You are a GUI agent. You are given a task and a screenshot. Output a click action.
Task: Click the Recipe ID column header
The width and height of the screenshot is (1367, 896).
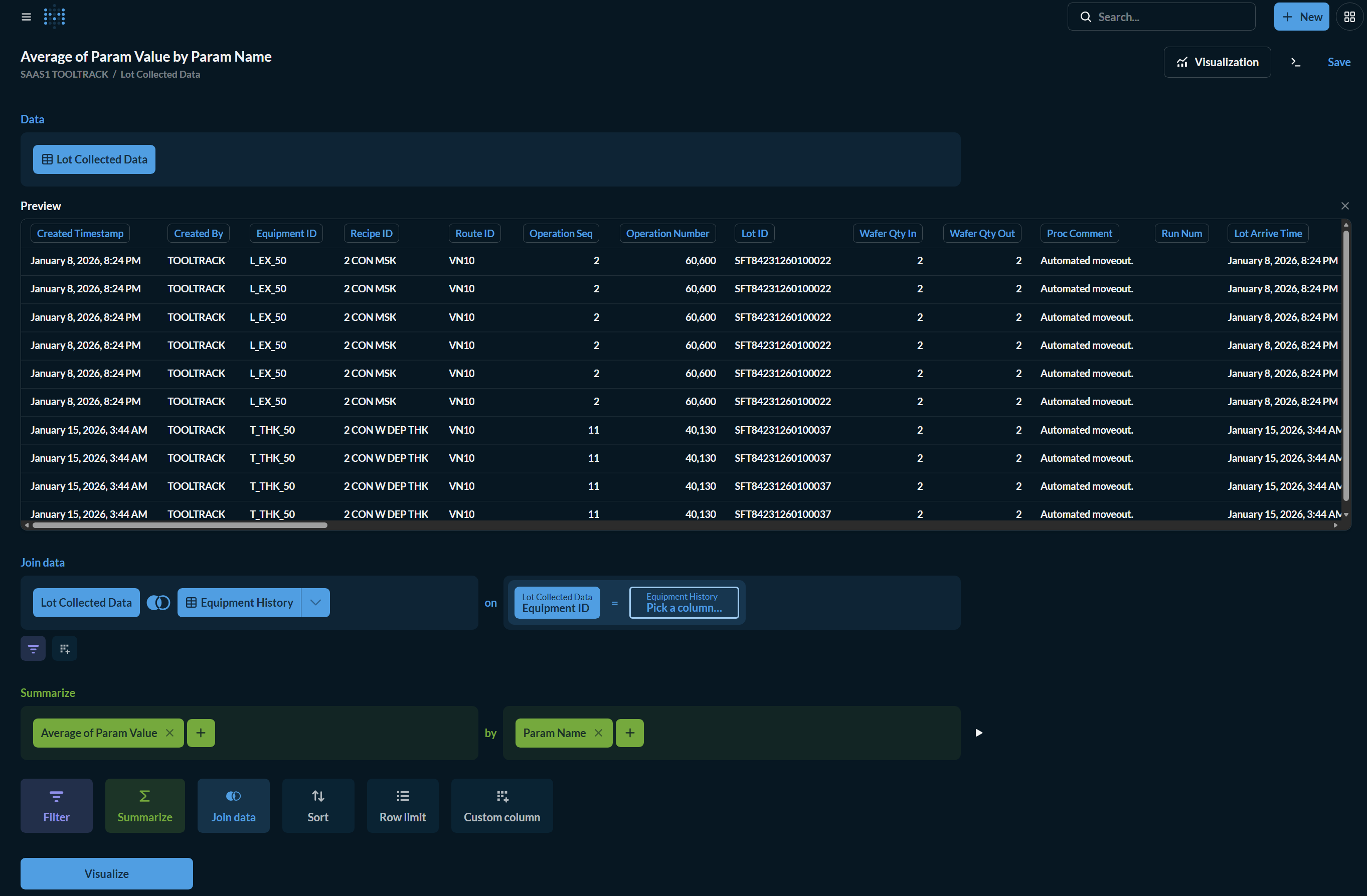[371, 233]
